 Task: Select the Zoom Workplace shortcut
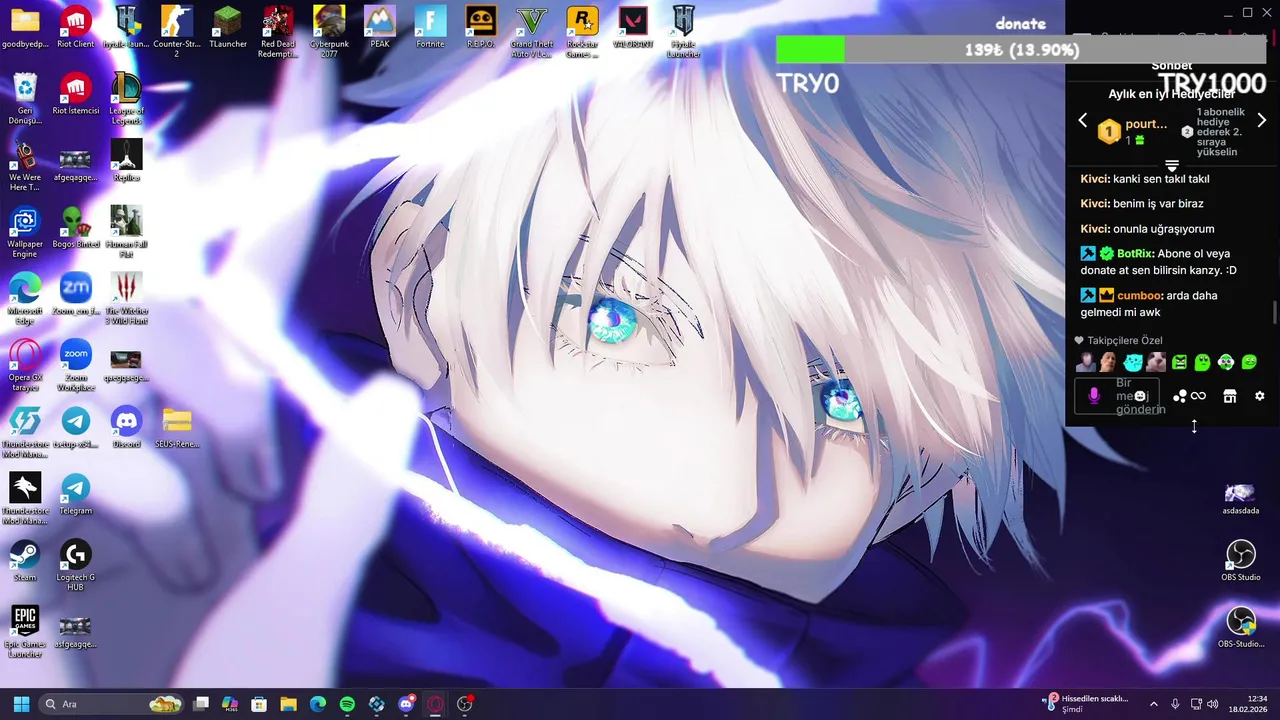(x=75, y=365)
